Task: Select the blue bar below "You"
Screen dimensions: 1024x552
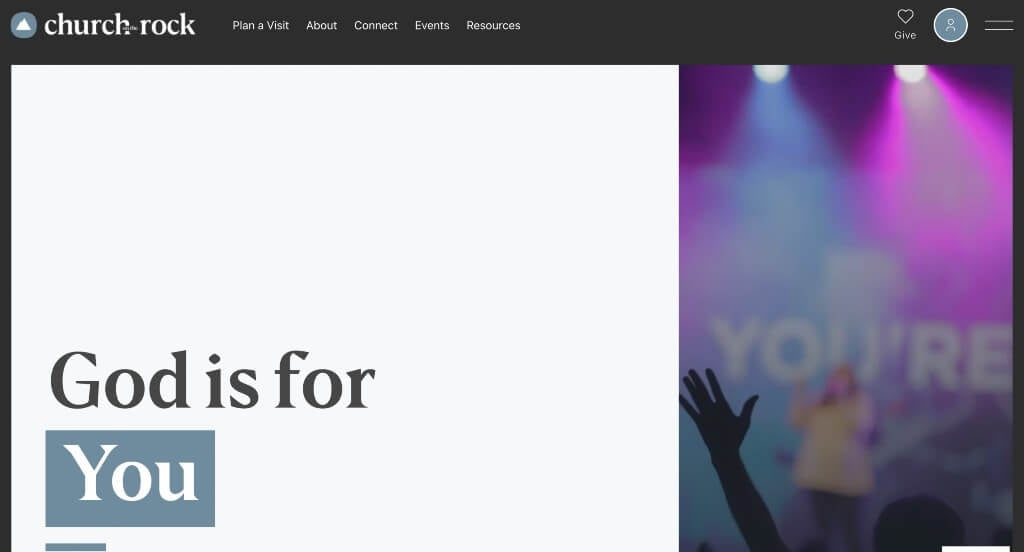Action: tap(76, 547)
